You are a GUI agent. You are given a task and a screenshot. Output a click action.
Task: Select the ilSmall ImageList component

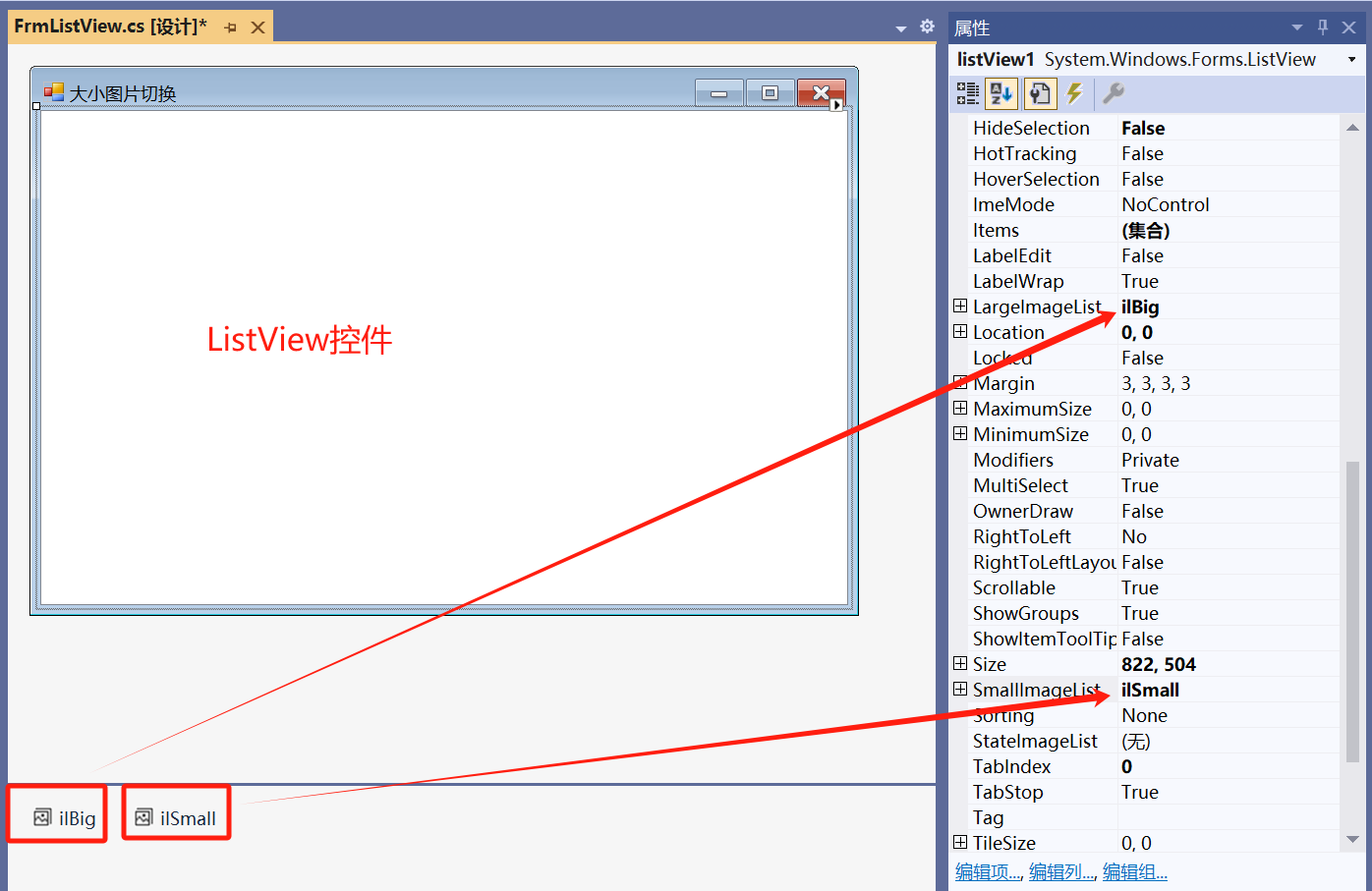coord(176,818)
